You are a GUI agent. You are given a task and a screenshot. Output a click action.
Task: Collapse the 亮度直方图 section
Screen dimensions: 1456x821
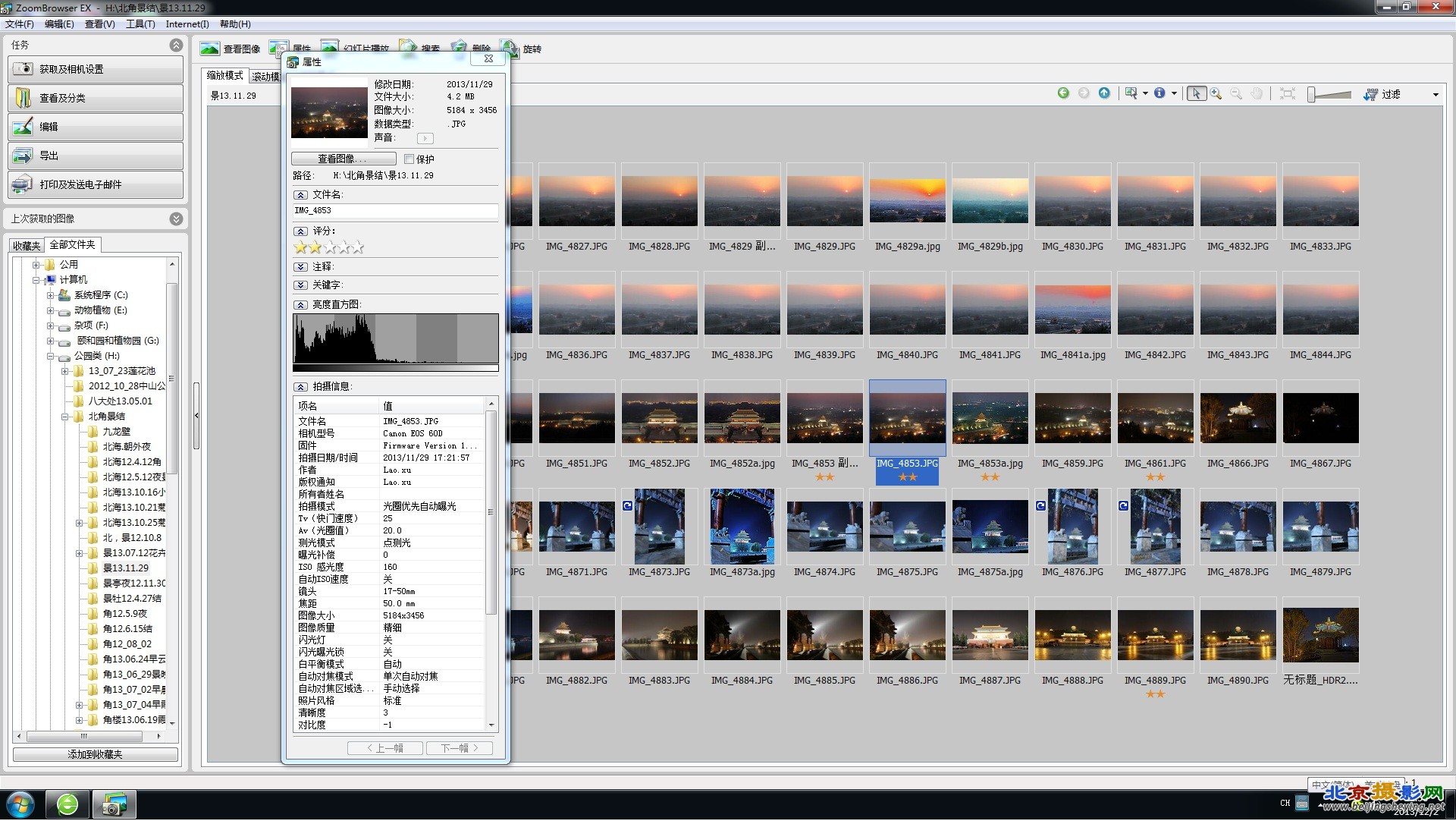[x=301, y=305]
